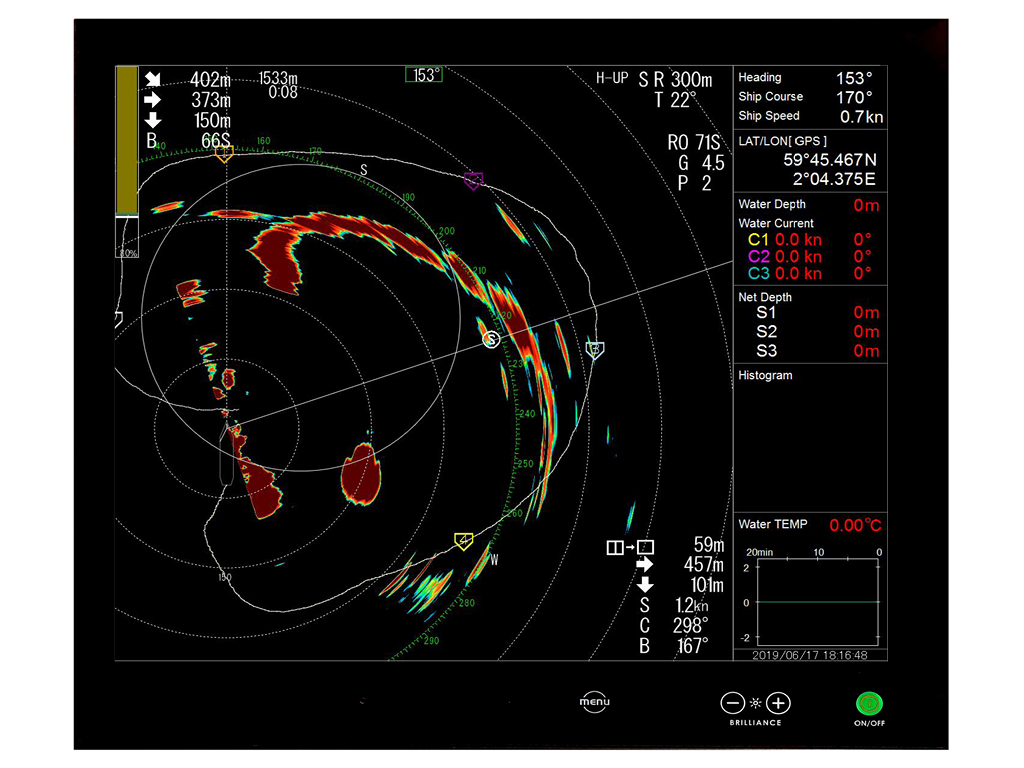Increase brilliance with the plus button
This screenshot has width=1024, height=768.
778,703
